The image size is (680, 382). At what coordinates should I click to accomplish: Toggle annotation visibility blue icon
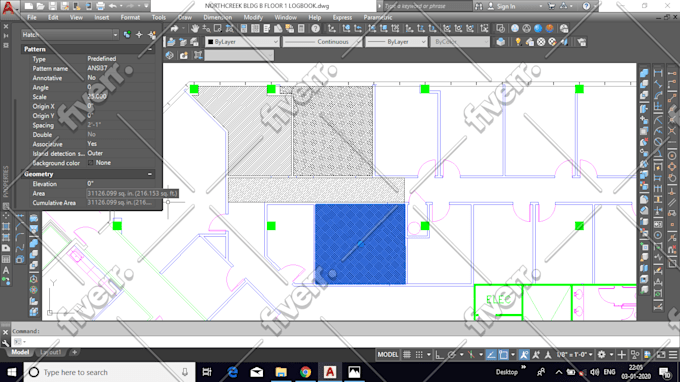(524, 355)
